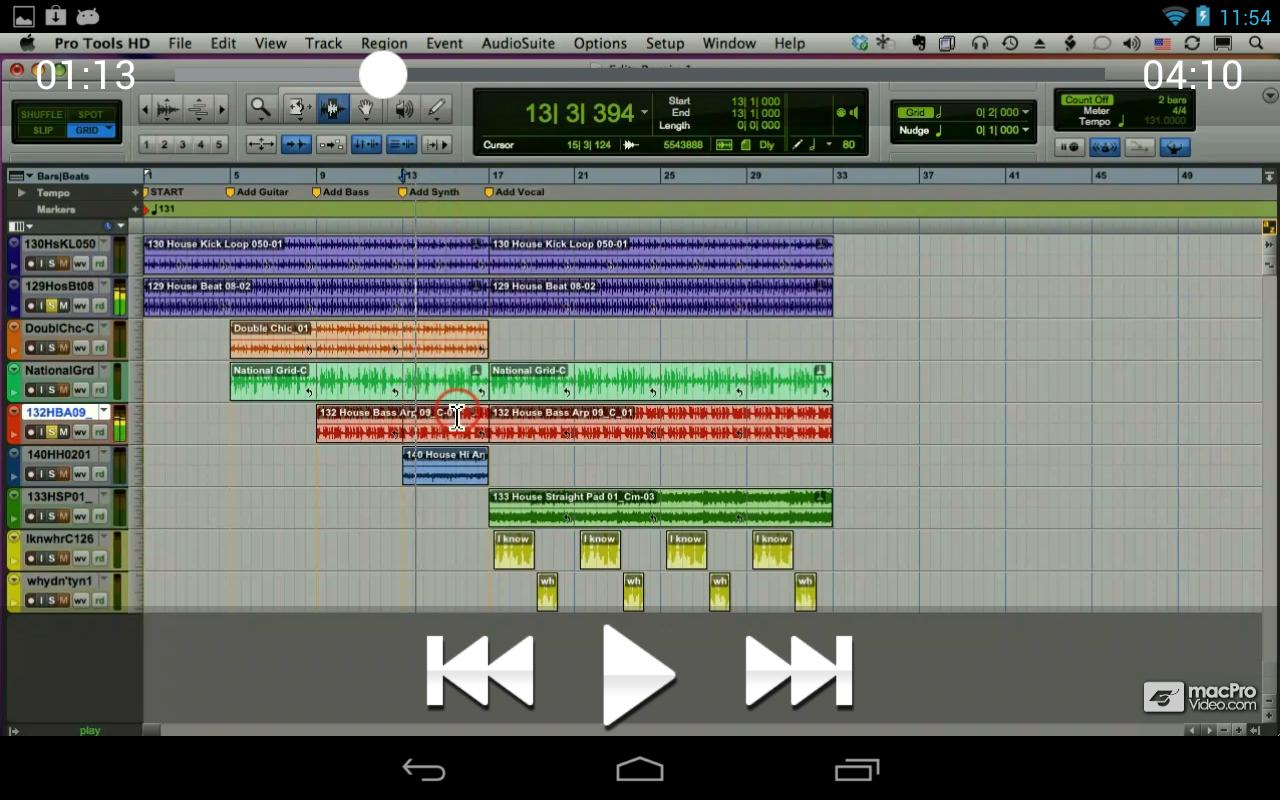Enable Slip edit mode

coord(42,130)
